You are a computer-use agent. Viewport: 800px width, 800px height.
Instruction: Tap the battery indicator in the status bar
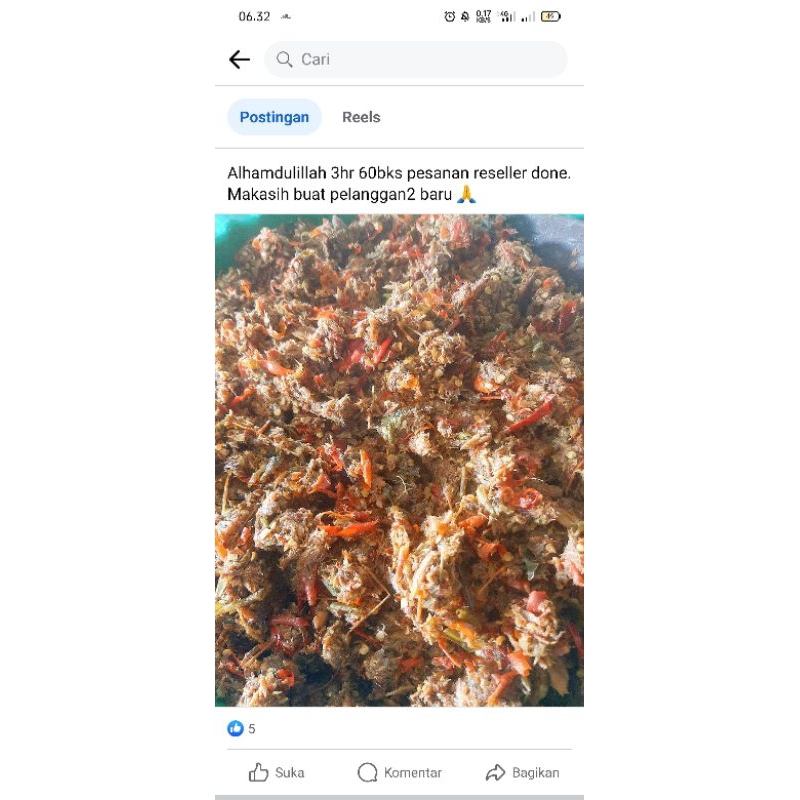coord(551,17)
